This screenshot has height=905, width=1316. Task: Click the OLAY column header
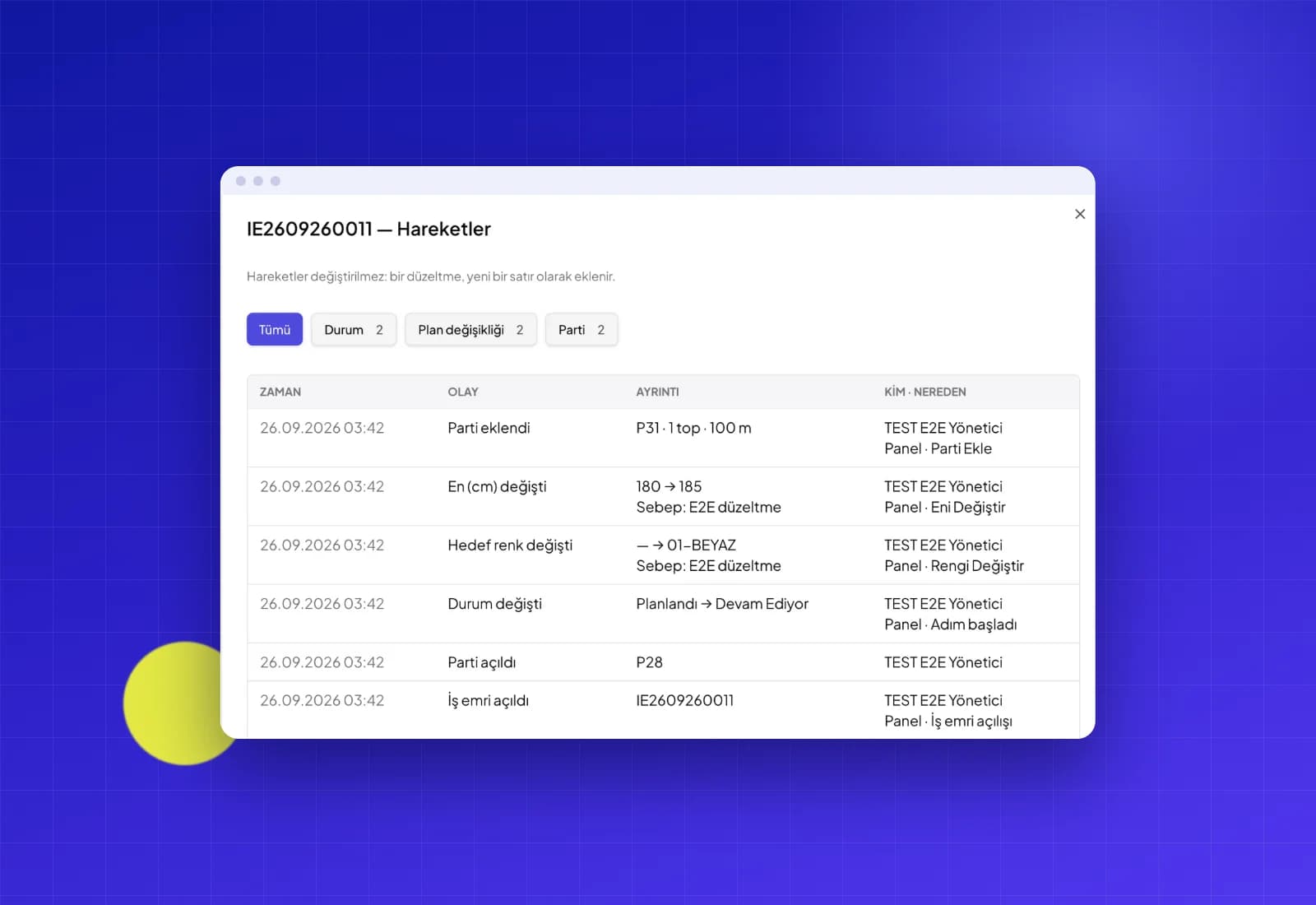463,392
